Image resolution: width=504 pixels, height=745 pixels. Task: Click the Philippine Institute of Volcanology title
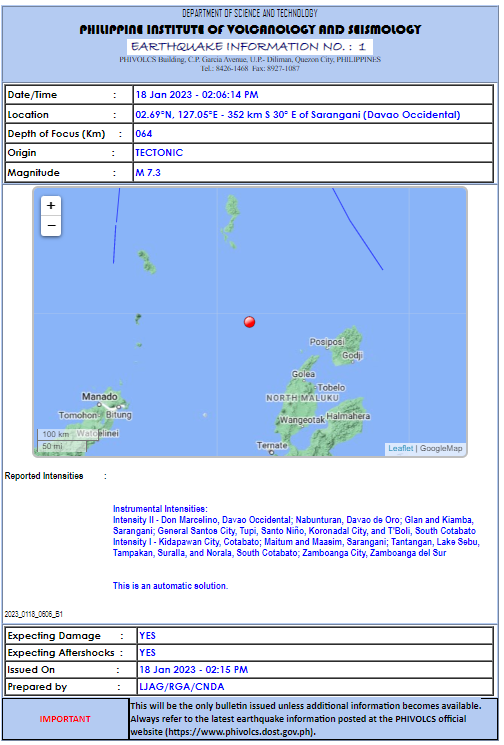pos(250,29)
